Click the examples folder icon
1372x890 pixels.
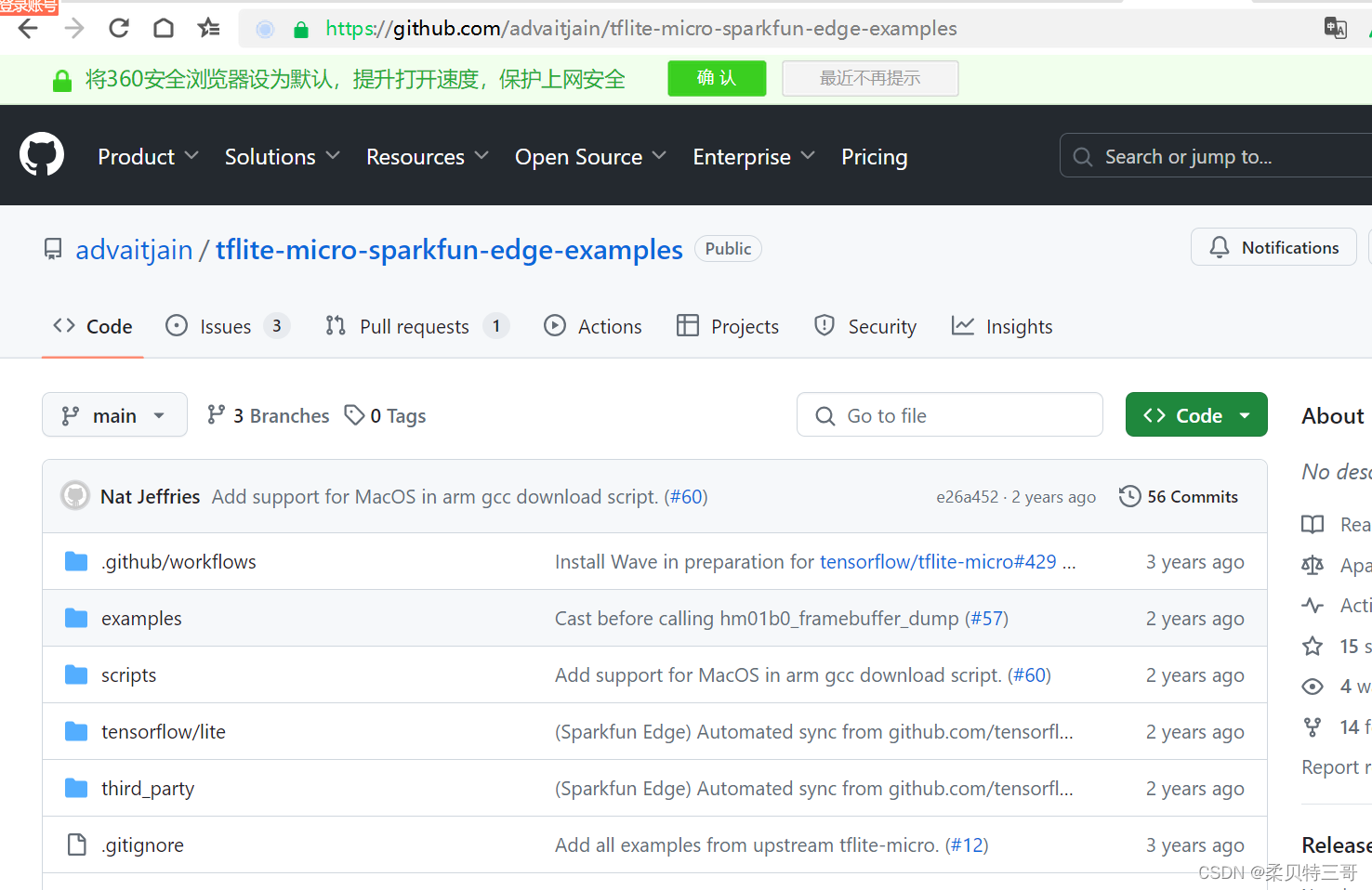pos(76,618)
